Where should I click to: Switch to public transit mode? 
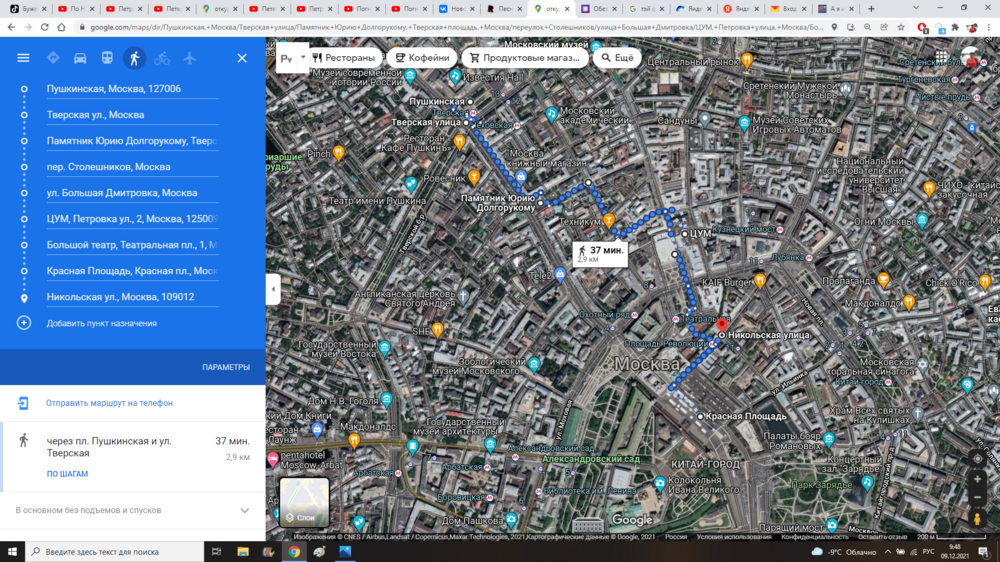tap(107, 58)
